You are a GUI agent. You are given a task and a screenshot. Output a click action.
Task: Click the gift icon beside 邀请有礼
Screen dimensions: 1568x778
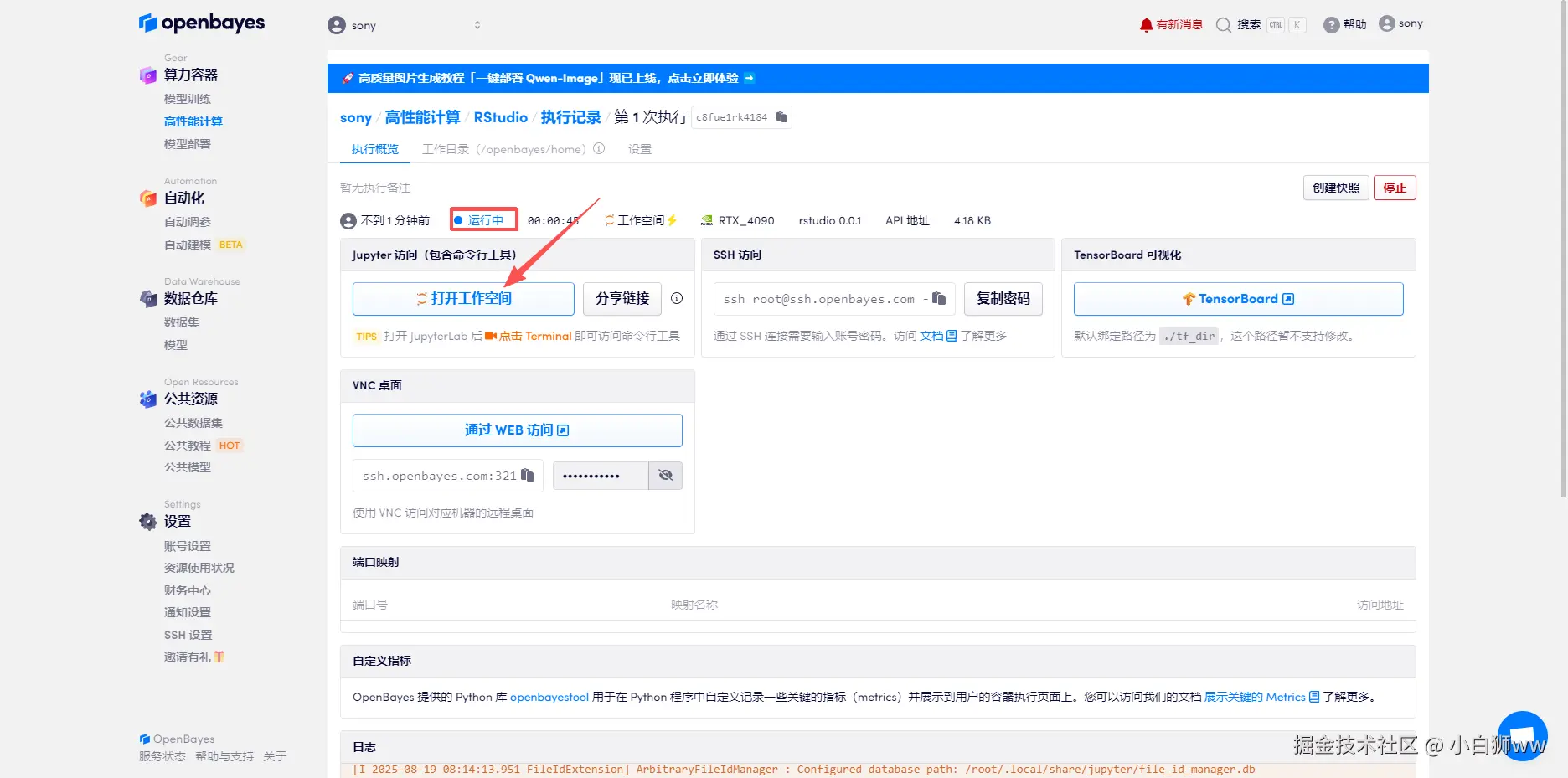pyautogui.click(x=219, y=657)
